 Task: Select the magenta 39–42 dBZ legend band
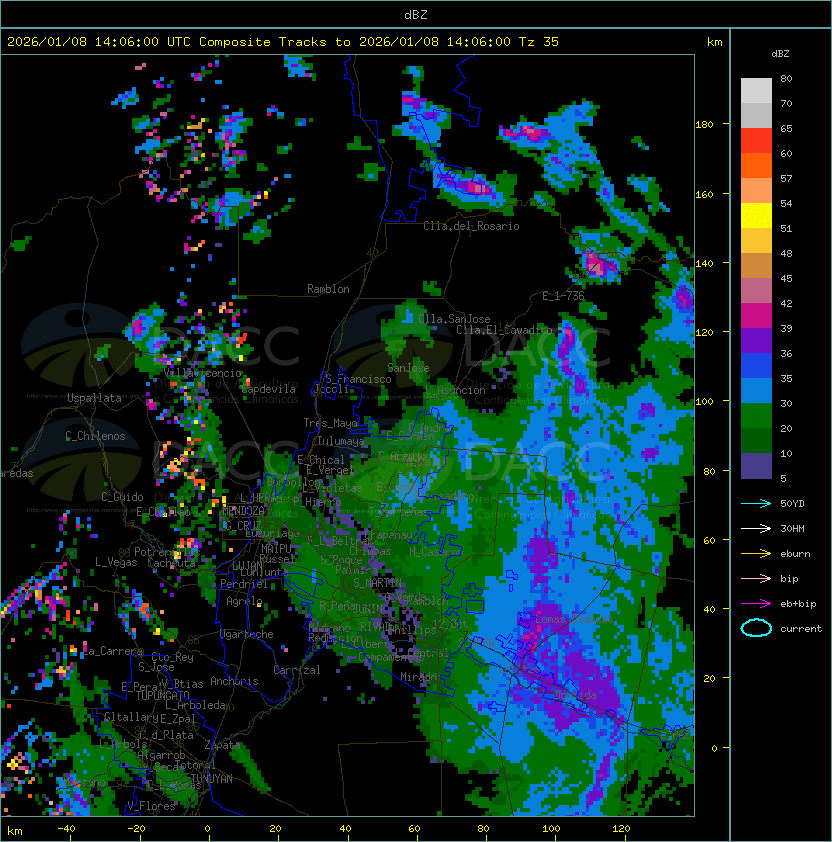pos(756,316)
